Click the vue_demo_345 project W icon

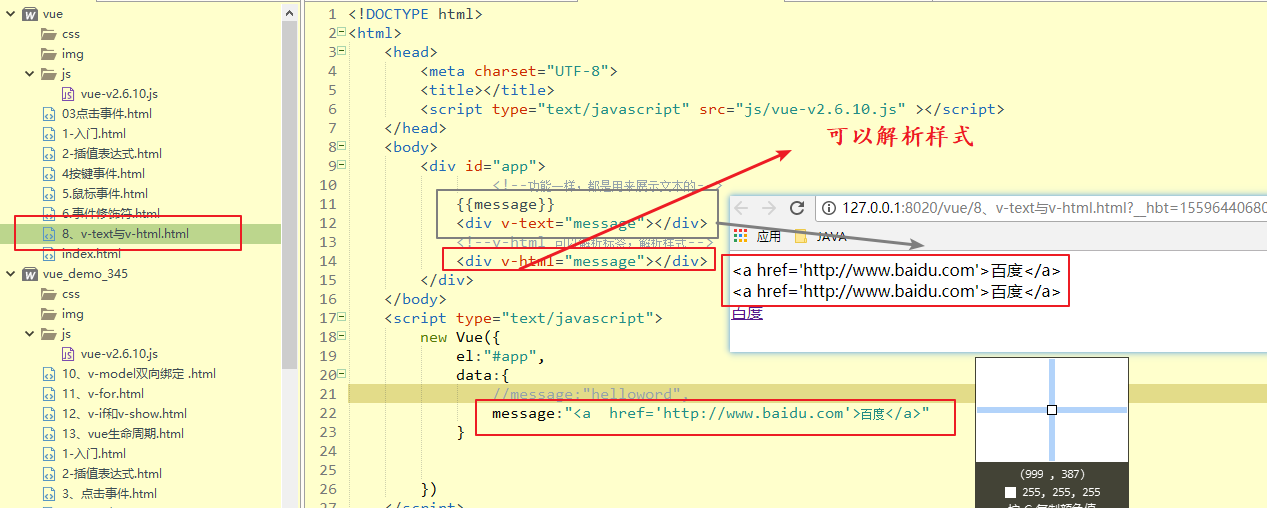pos(29,274)
